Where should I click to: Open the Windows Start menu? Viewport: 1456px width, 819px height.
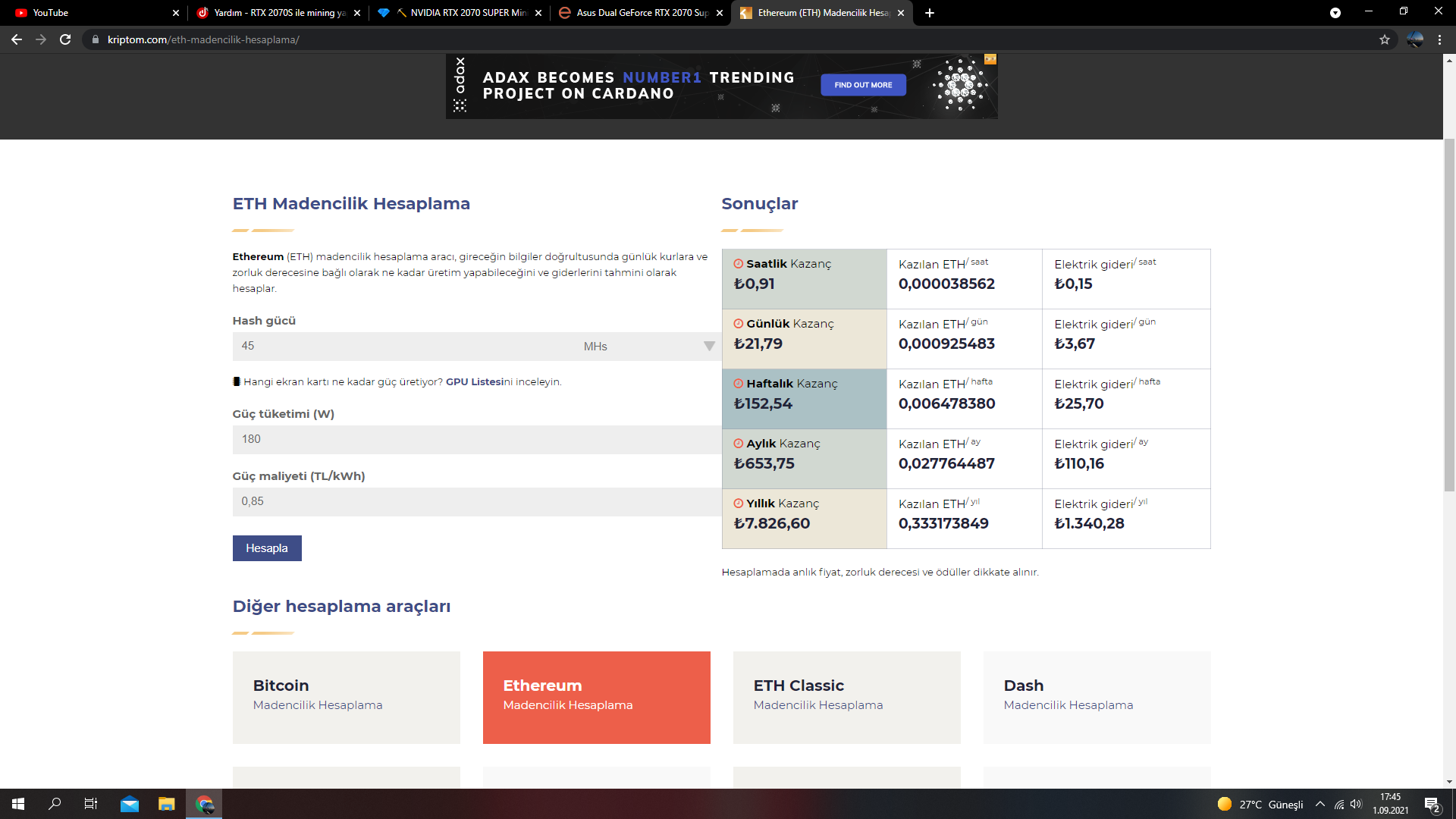tap(18, 804)
